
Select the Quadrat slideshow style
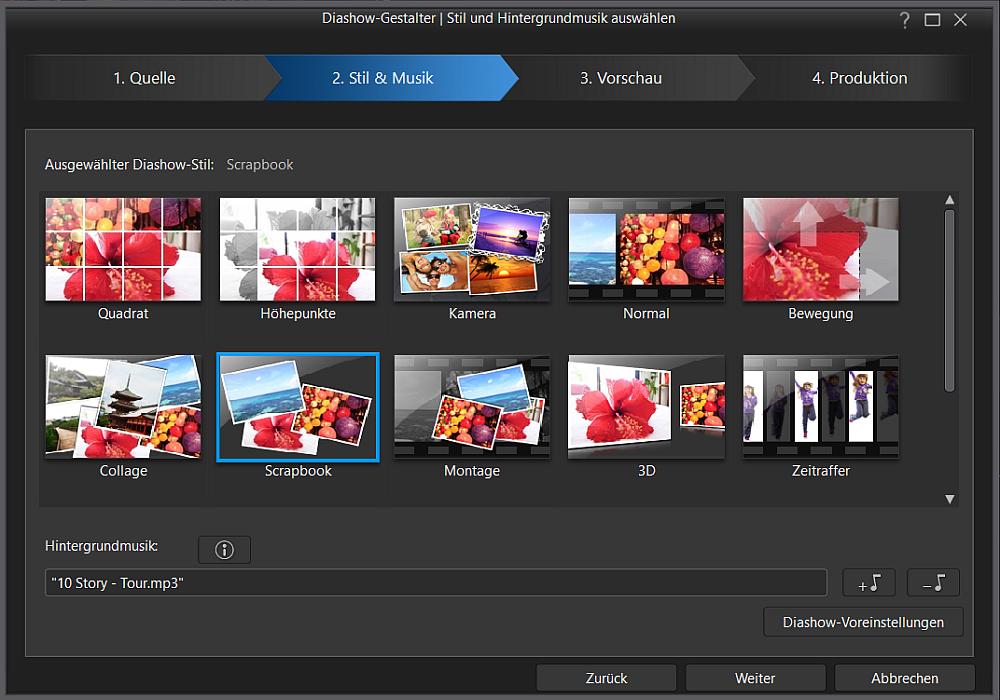123,250
